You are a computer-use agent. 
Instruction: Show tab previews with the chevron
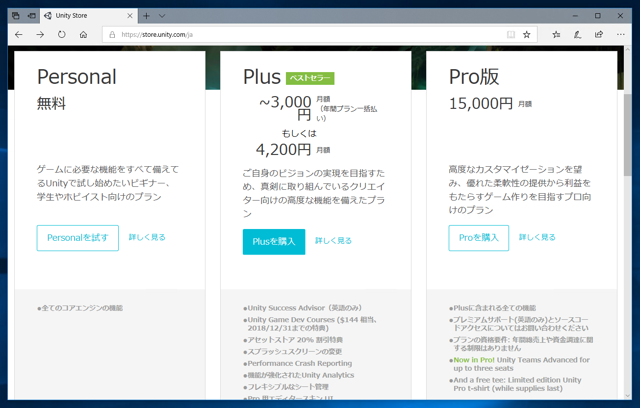tap(162, 16)
